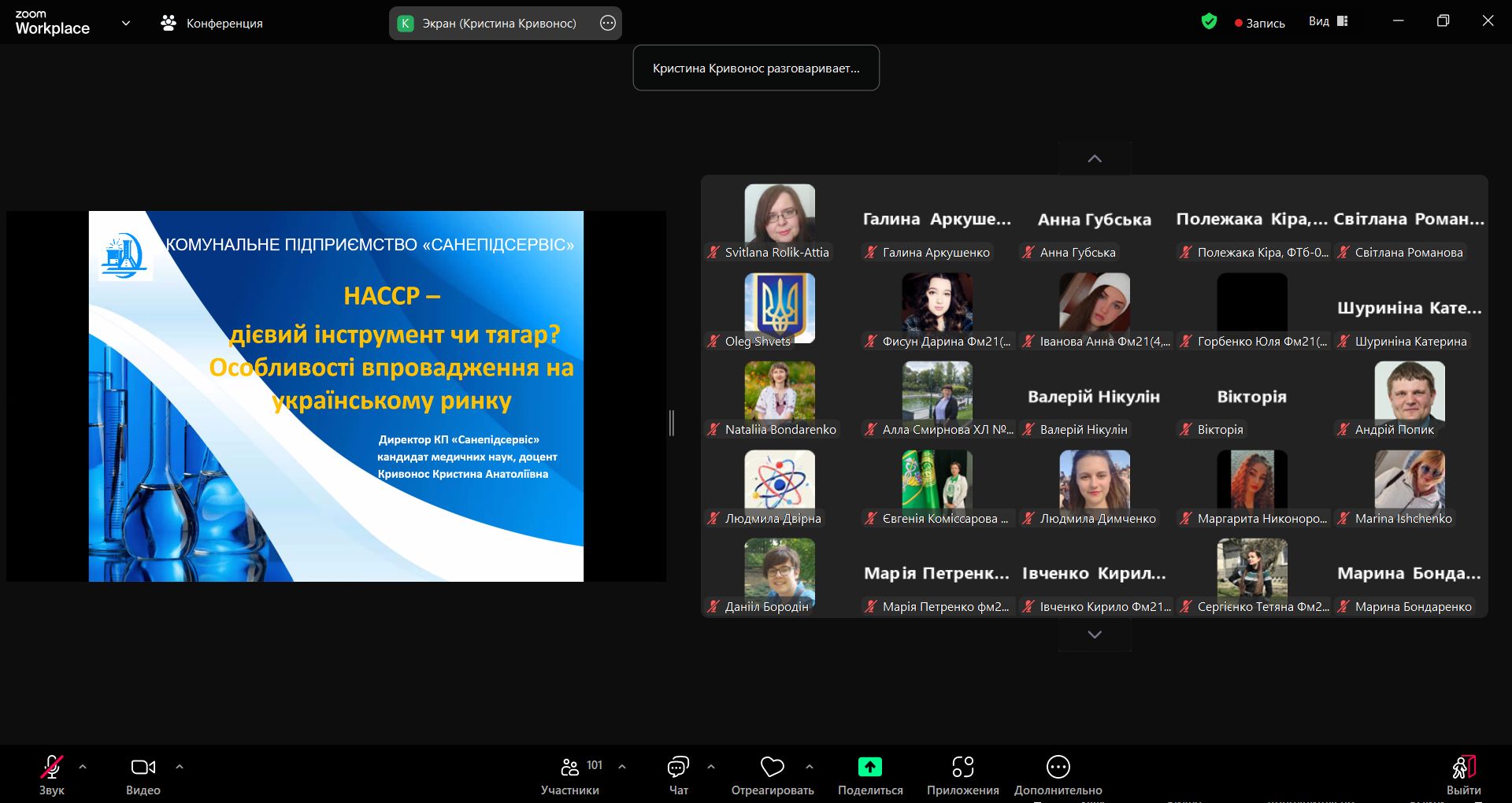Click Полежака Кіра name tile

[1252, 220]
